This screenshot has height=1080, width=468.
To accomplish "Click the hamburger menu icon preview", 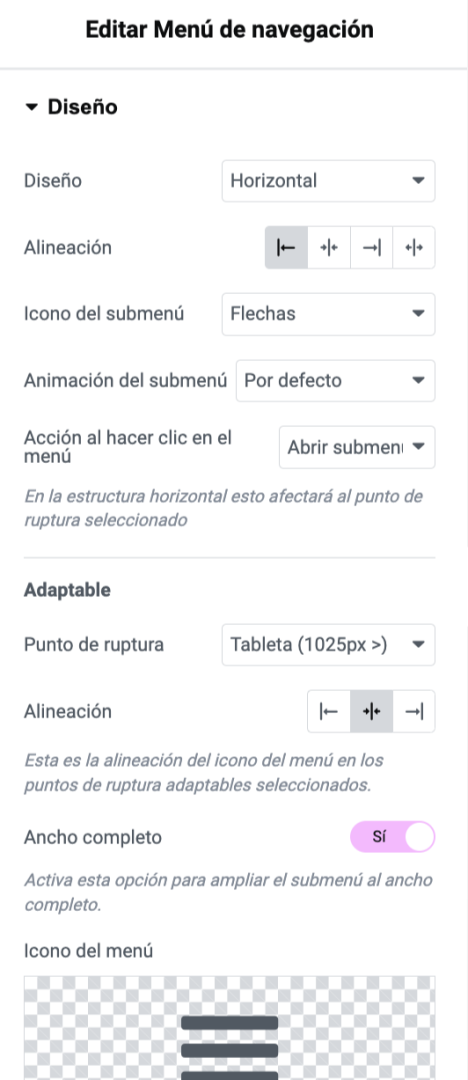I will pos(230,1047).
